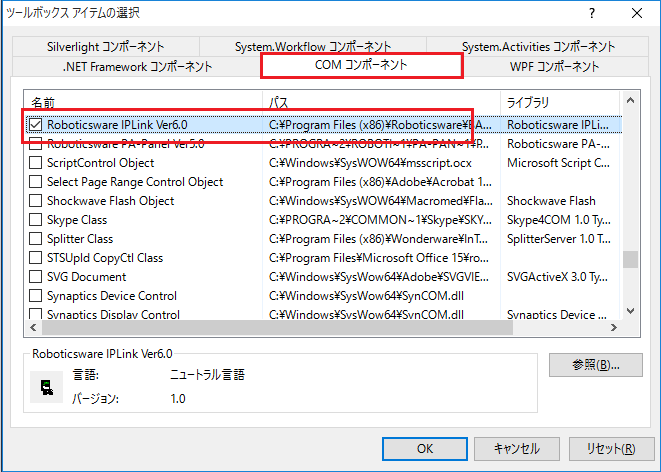Uncheck the Roboticsware IPLink Ver6.0 checkbox
Image resolution: width=661 pixels, height=472 pixels.
pyautogui.click(x=36, y=125)
